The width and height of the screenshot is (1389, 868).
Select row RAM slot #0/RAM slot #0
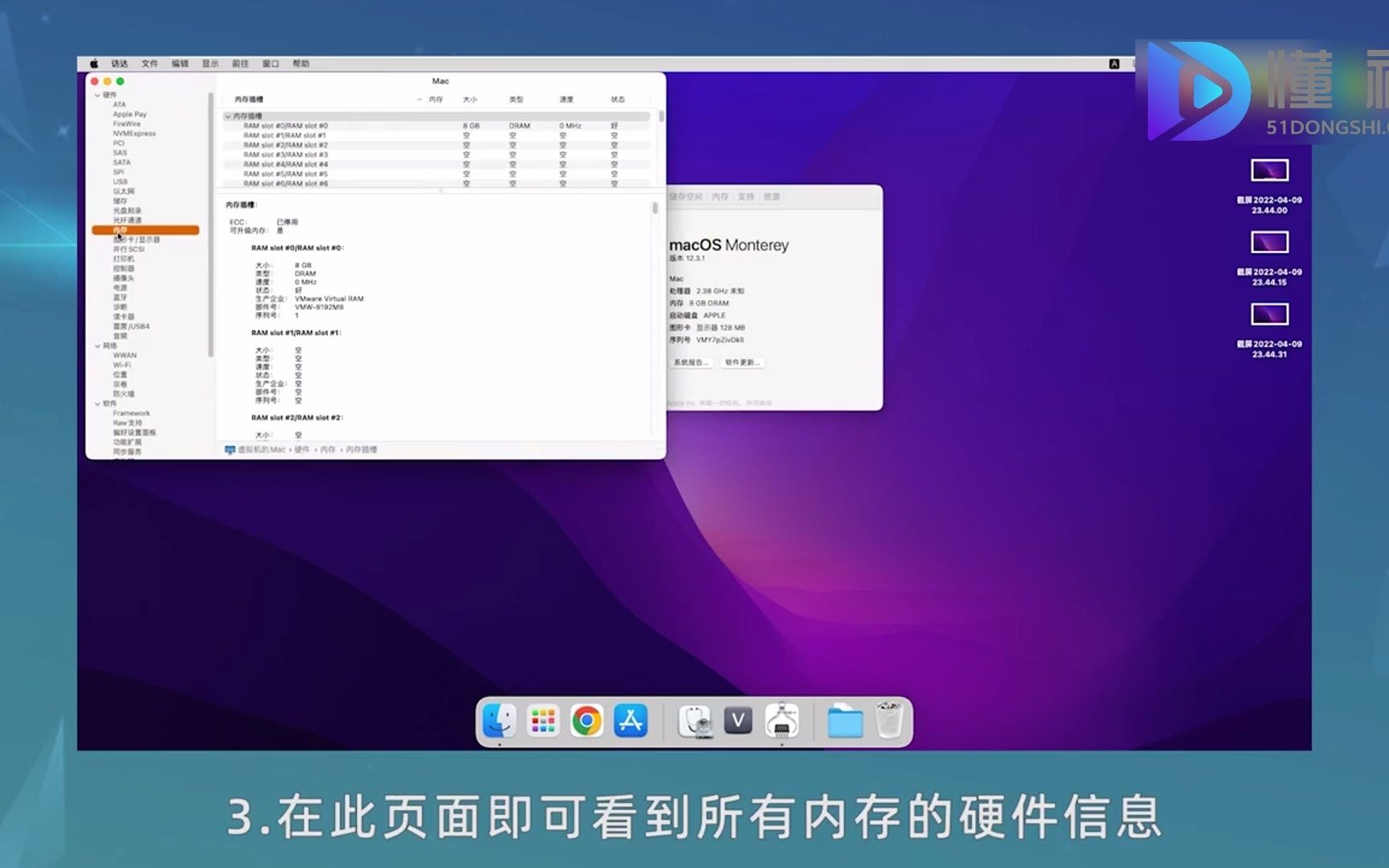[436, 126]
